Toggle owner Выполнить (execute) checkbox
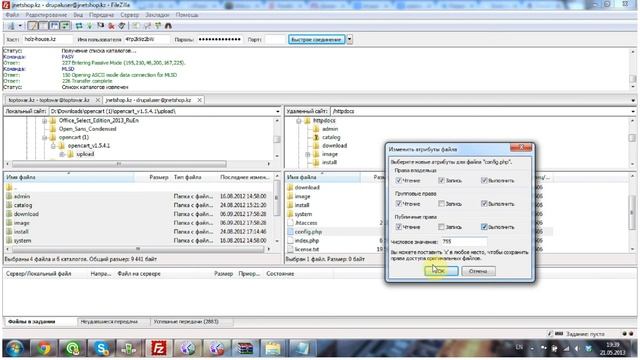The image size is (640, 360). point(484,180)
